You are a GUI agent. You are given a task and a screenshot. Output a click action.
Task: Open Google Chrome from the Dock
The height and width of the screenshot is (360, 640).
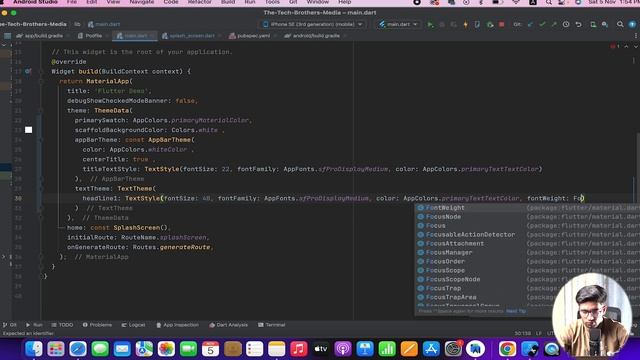coord(507,349)
